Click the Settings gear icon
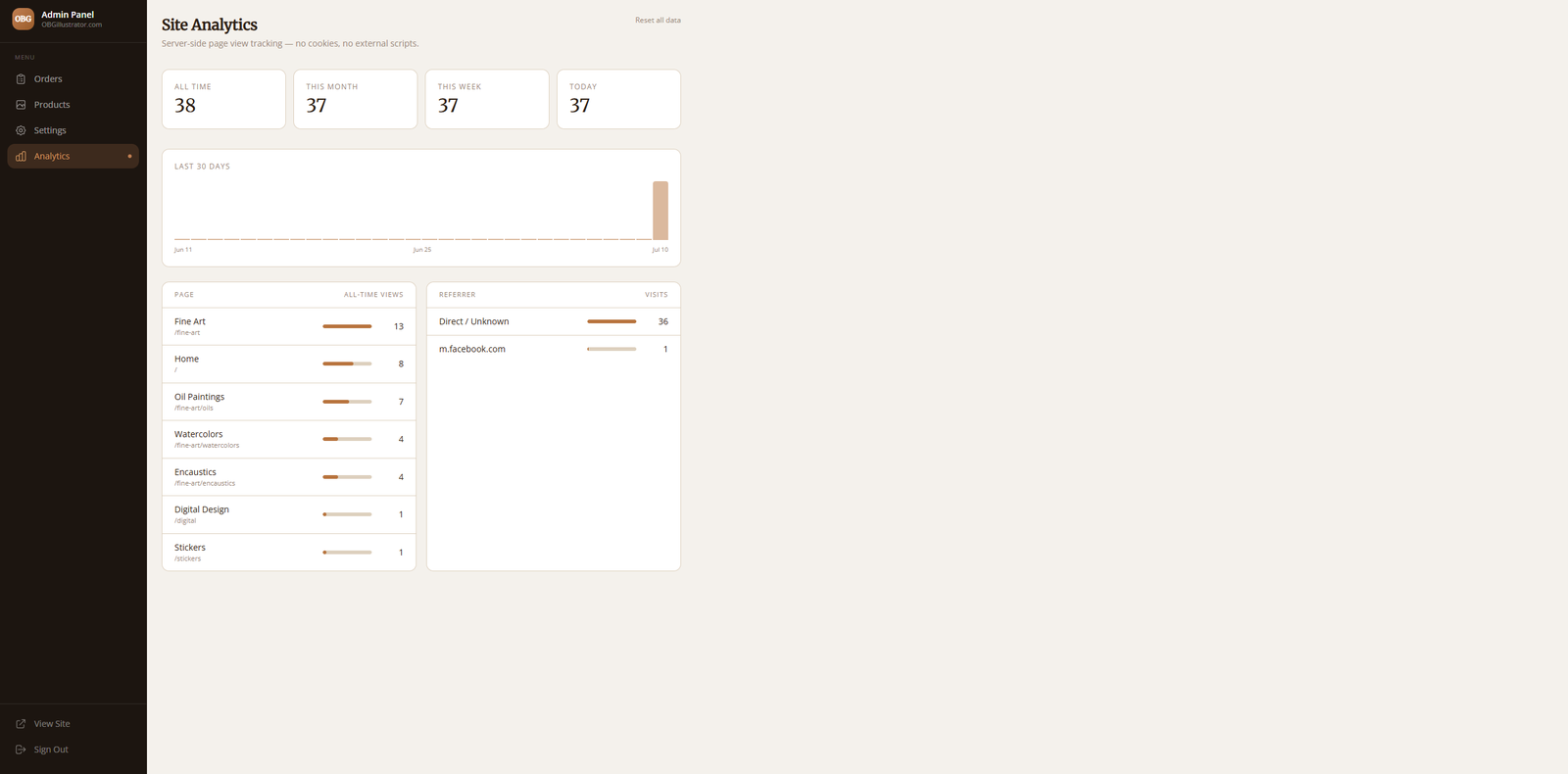Viewport: 1568px width, 774px height. (21, 130)
